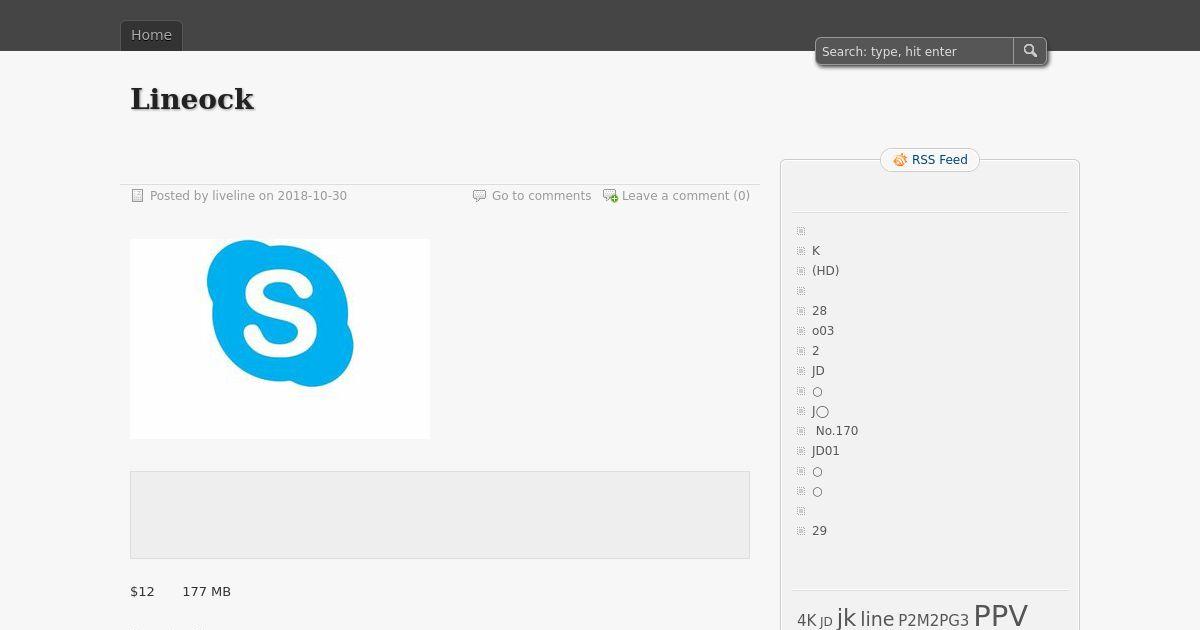Open the Home menu tab
The width and height of the screenshot is (1200, 630).
pyautogui.click(x=151, y=35)
